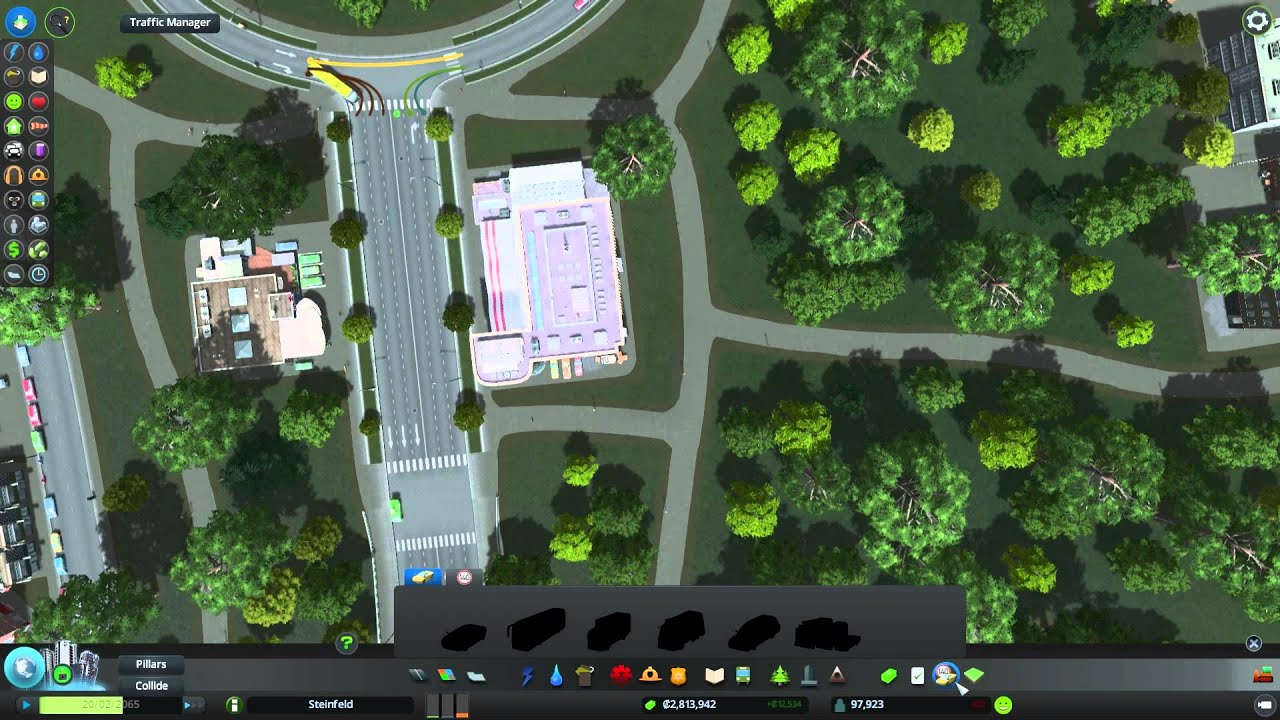Switch to the yellow car vehicles tab
This screenshot has width=1280, height=720.
(424, 577)
